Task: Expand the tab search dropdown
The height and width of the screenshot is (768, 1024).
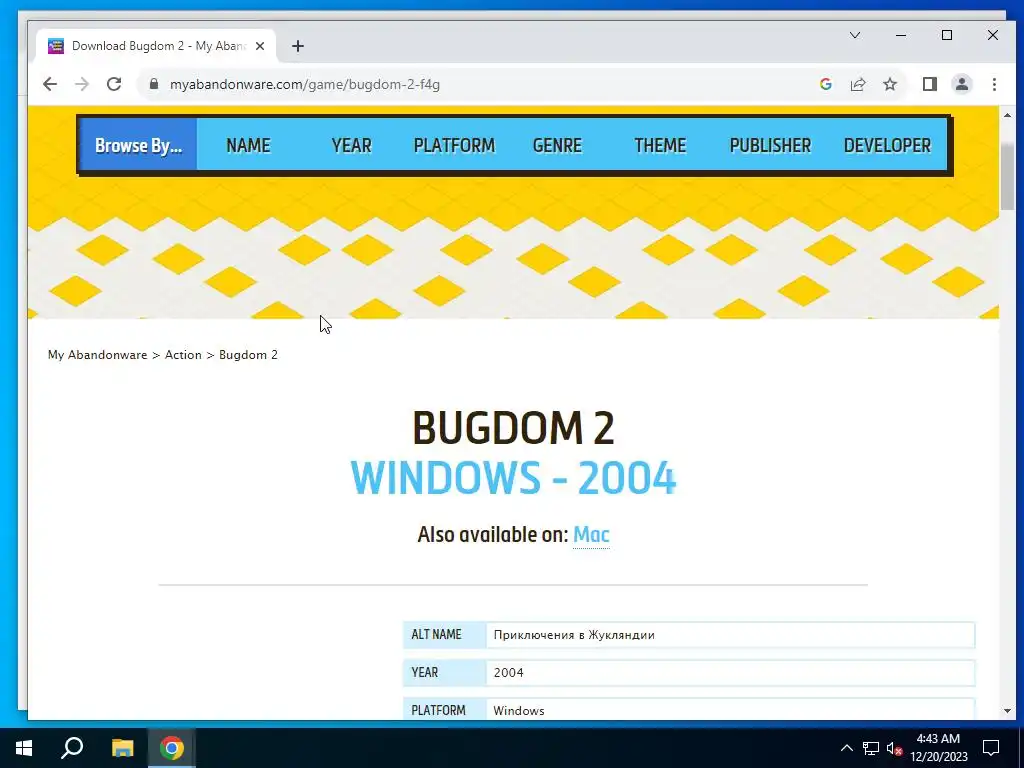Action: coord(854,35)
